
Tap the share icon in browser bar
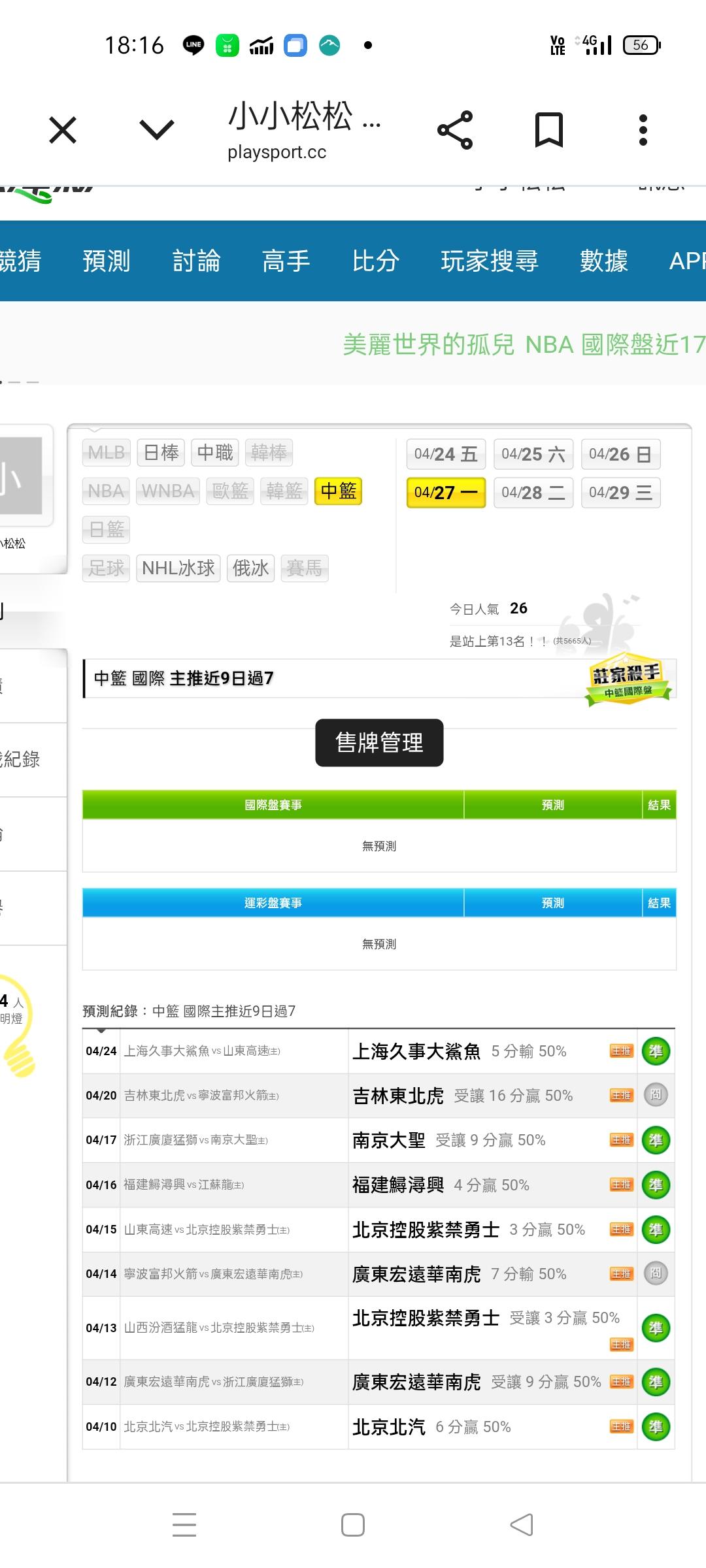point(455,129)
